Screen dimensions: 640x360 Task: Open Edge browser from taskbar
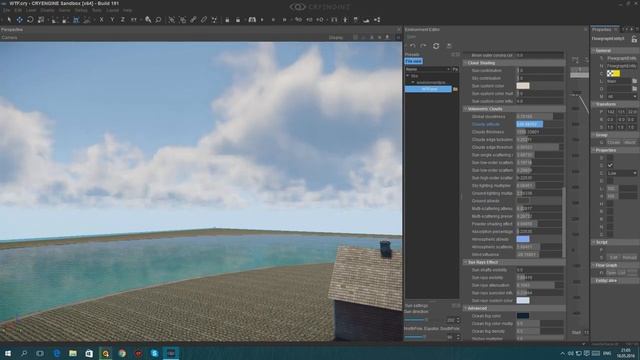click(56, 353)
